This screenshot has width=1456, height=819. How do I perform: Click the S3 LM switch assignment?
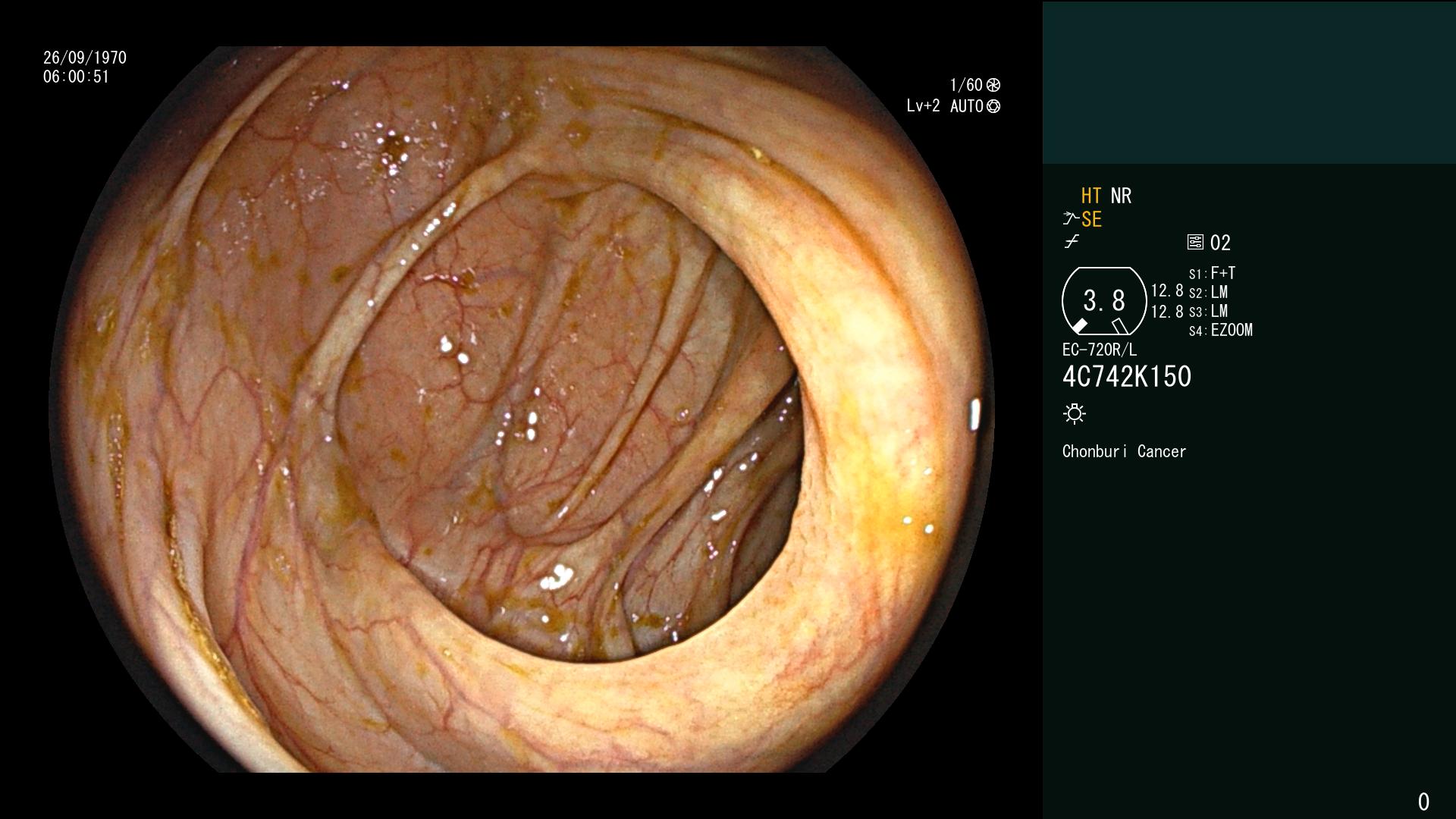pos(1208,312)
